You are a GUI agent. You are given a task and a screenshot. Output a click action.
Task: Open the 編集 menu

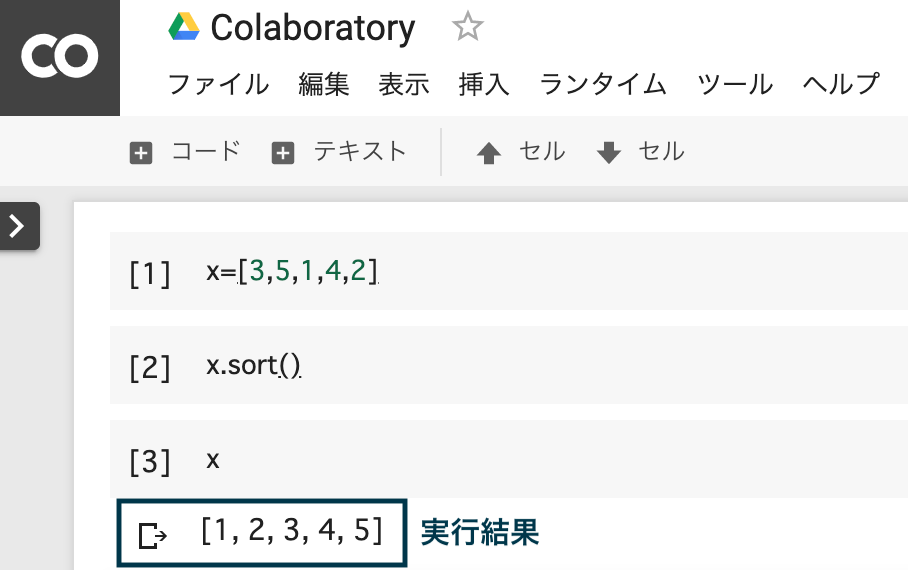click(x=324, y=84)
